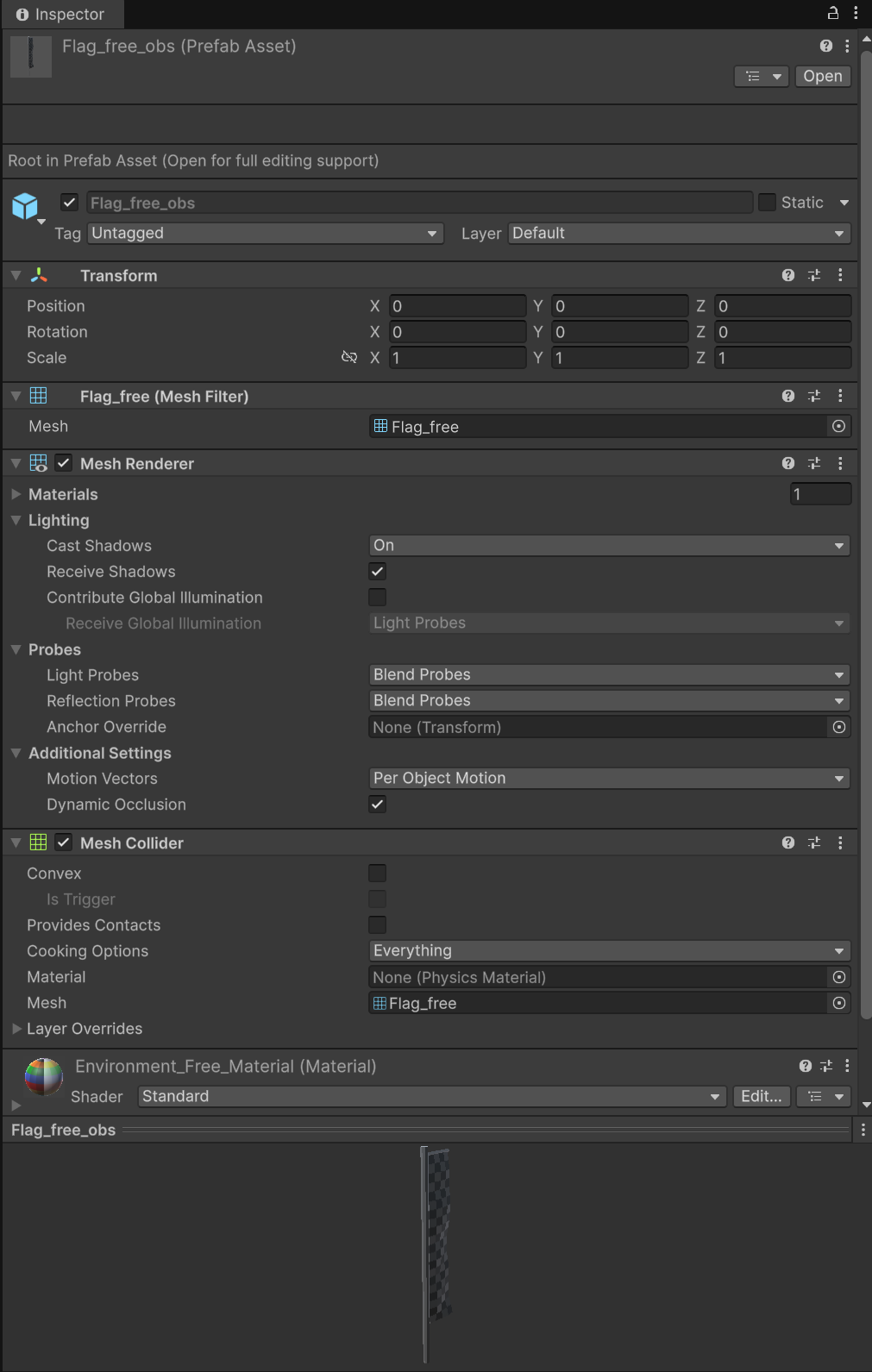
Task: Open the Cast Shadows dropdown
Action: coord(609,546)
